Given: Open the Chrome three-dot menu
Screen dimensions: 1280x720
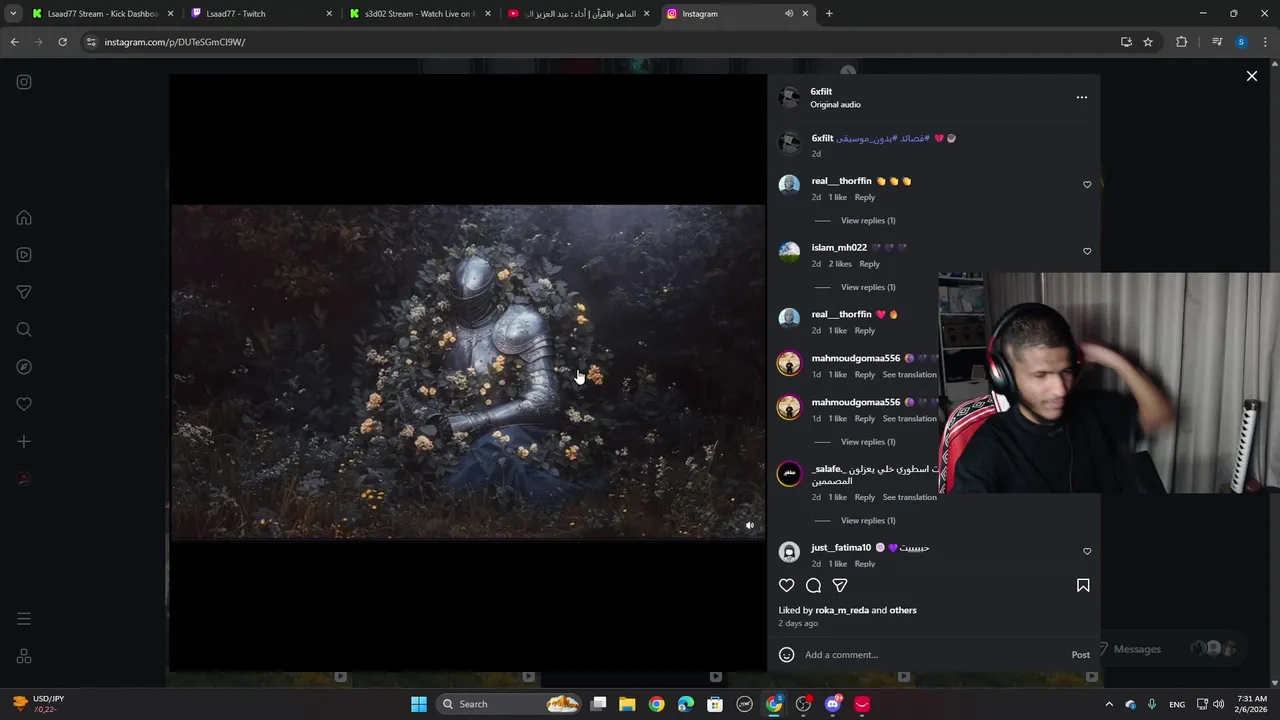Looking at the screenshot, I should [x=1265, y=42].
